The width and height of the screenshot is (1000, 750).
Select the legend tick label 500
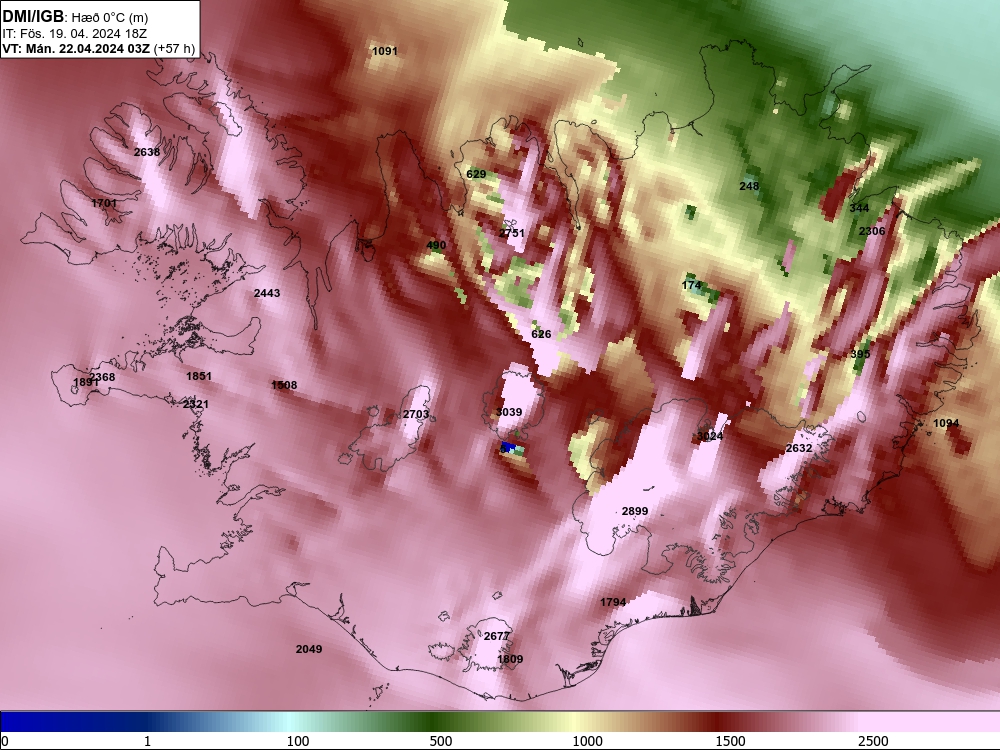click(x=441, y=741)
